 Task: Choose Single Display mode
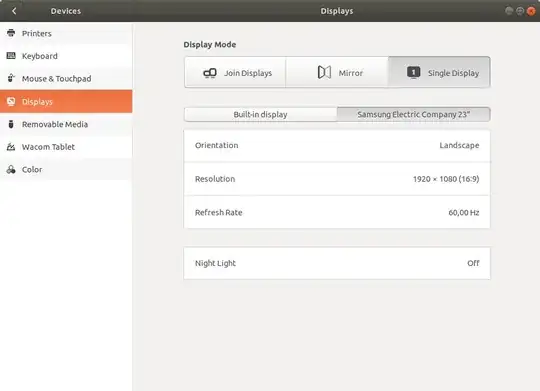tap(439, 72)
